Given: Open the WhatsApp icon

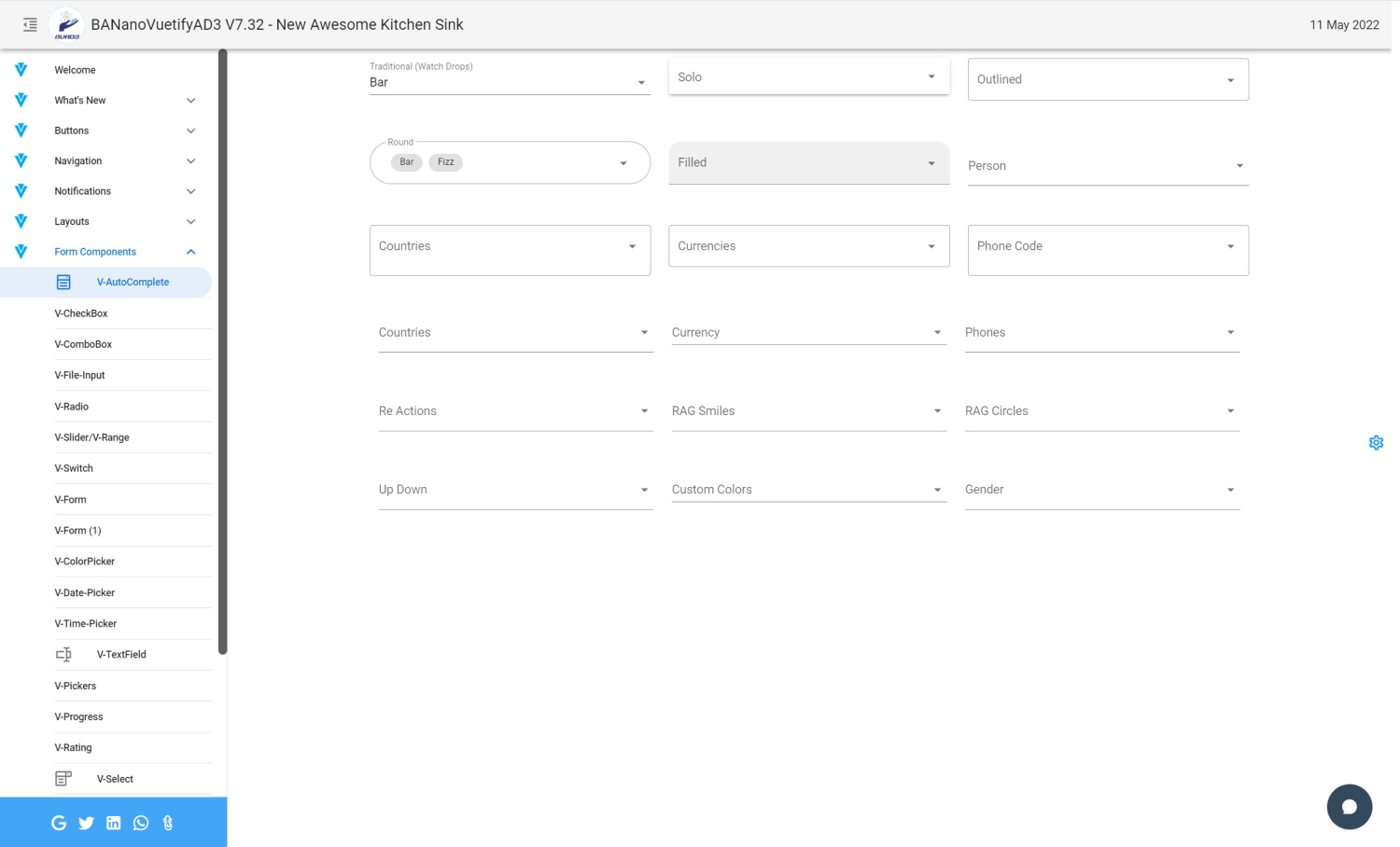Looking at the screenshot, I should [141, 823].
